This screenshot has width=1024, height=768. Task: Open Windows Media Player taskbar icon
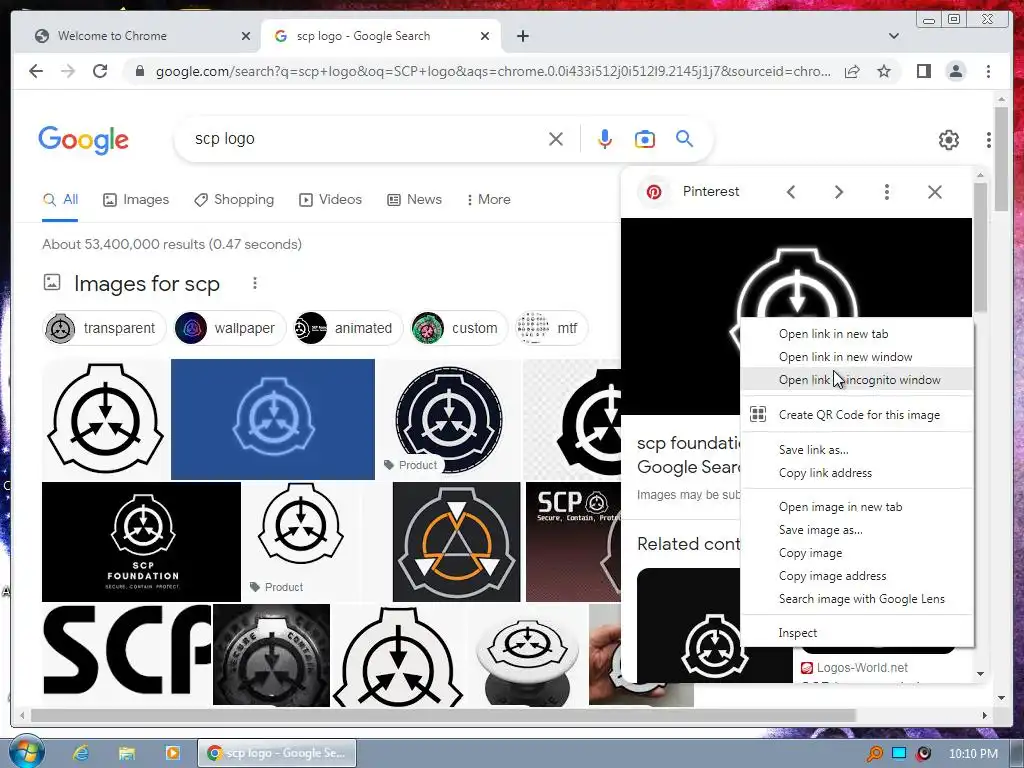173,753
